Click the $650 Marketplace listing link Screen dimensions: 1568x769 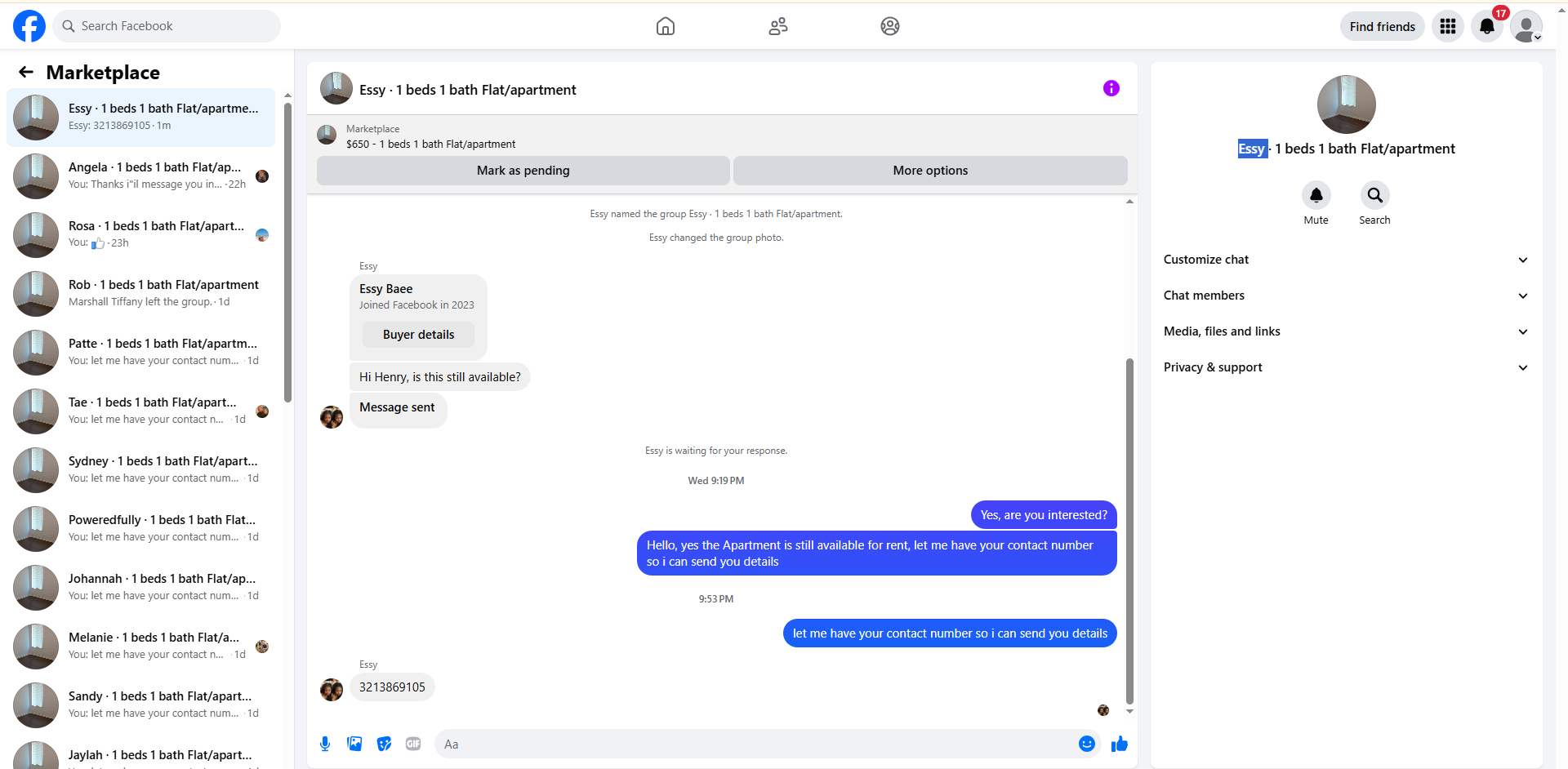coord(430,144)
